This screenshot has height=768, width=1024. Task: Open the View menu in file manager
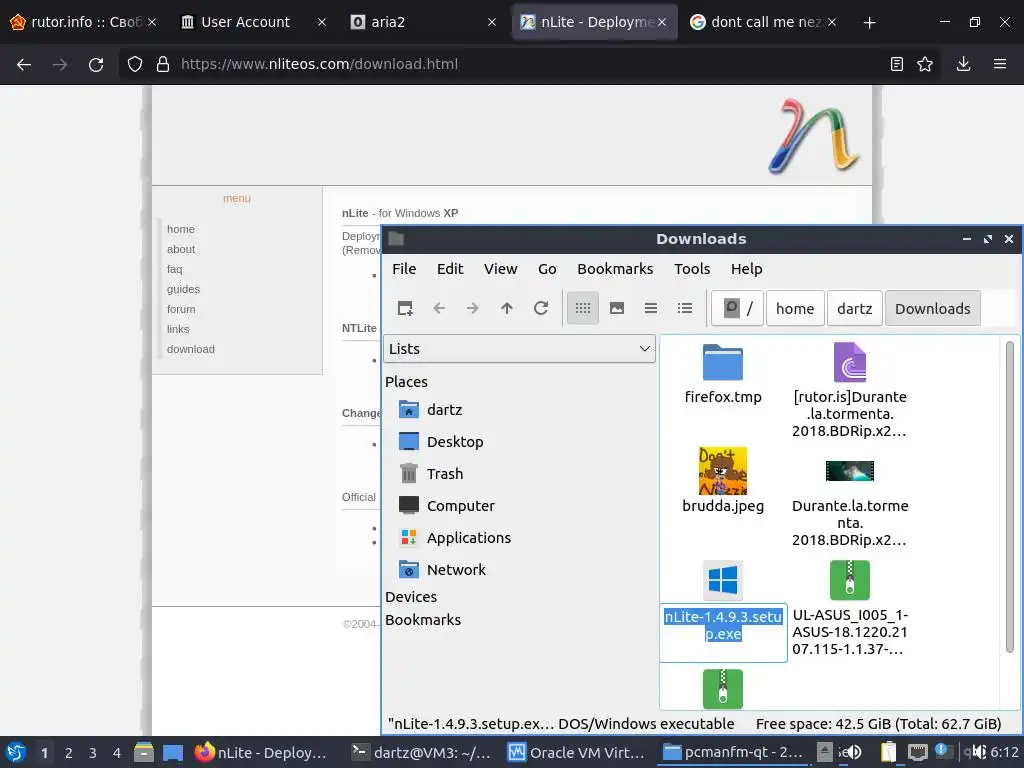tap(500, 269)
